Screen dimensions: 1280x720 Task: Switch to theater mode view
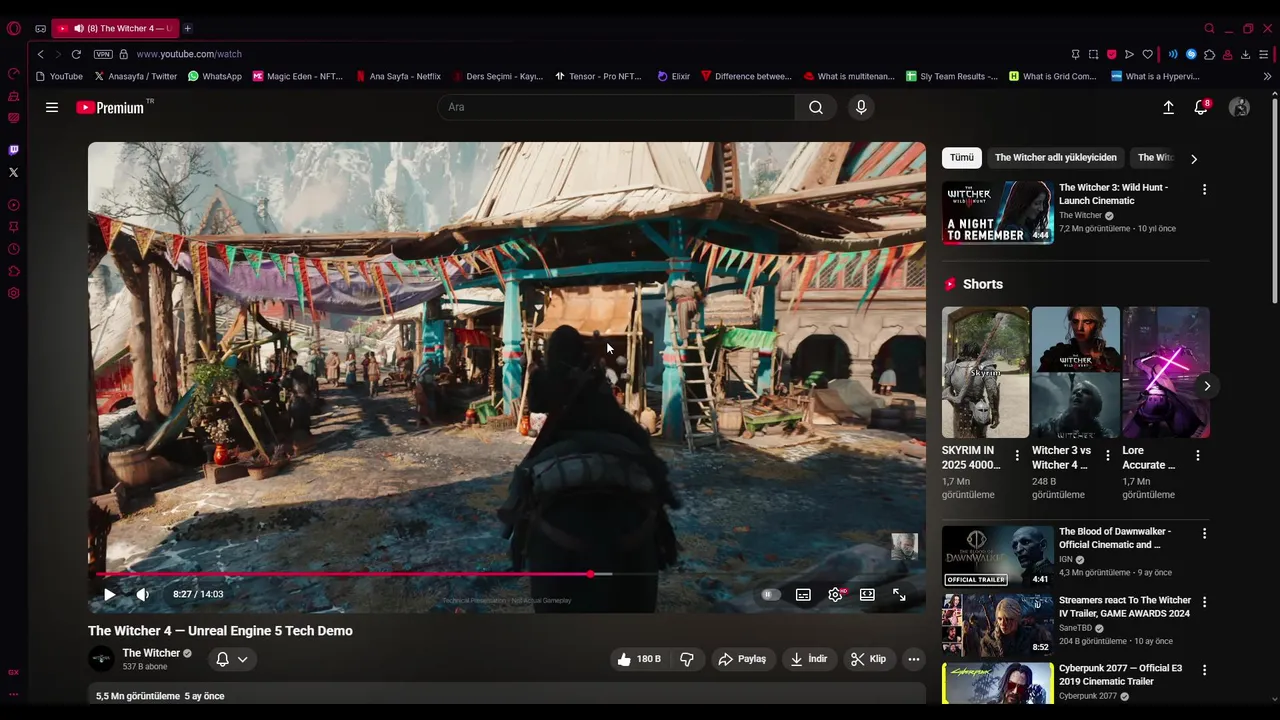coord(867,594)
